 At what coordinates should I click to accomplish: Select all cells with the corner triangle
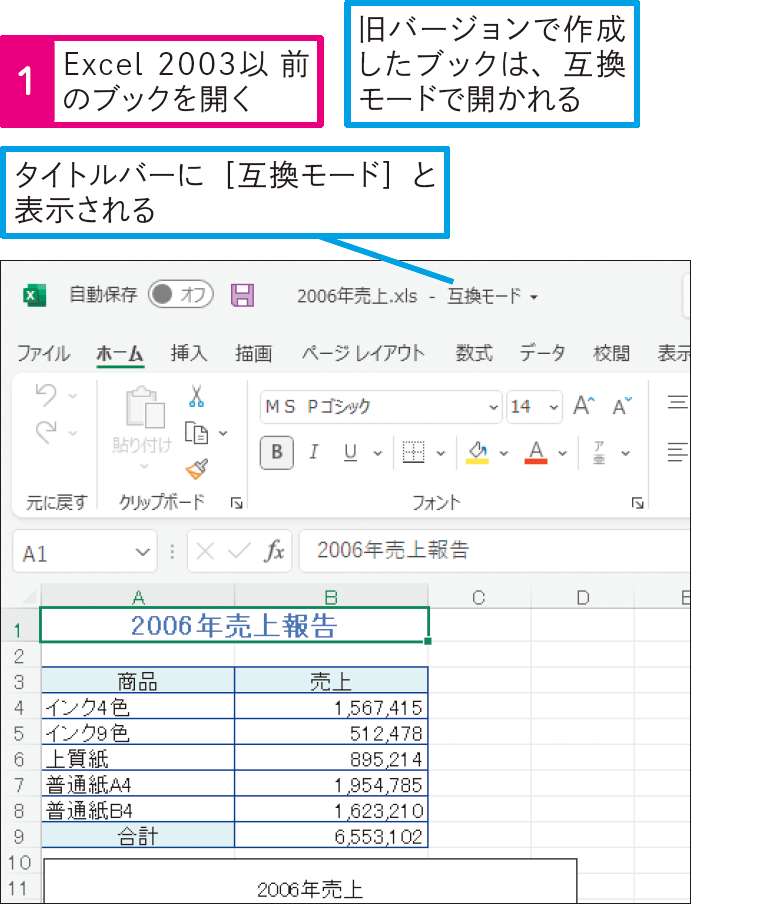(29, 597)
